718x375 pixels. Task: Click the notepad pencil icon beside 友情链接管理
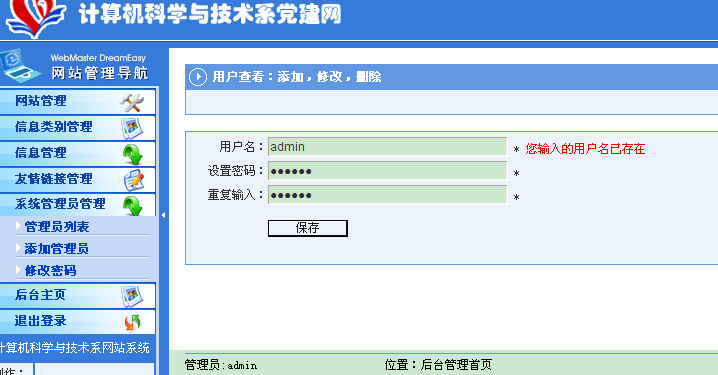(134, 180)
